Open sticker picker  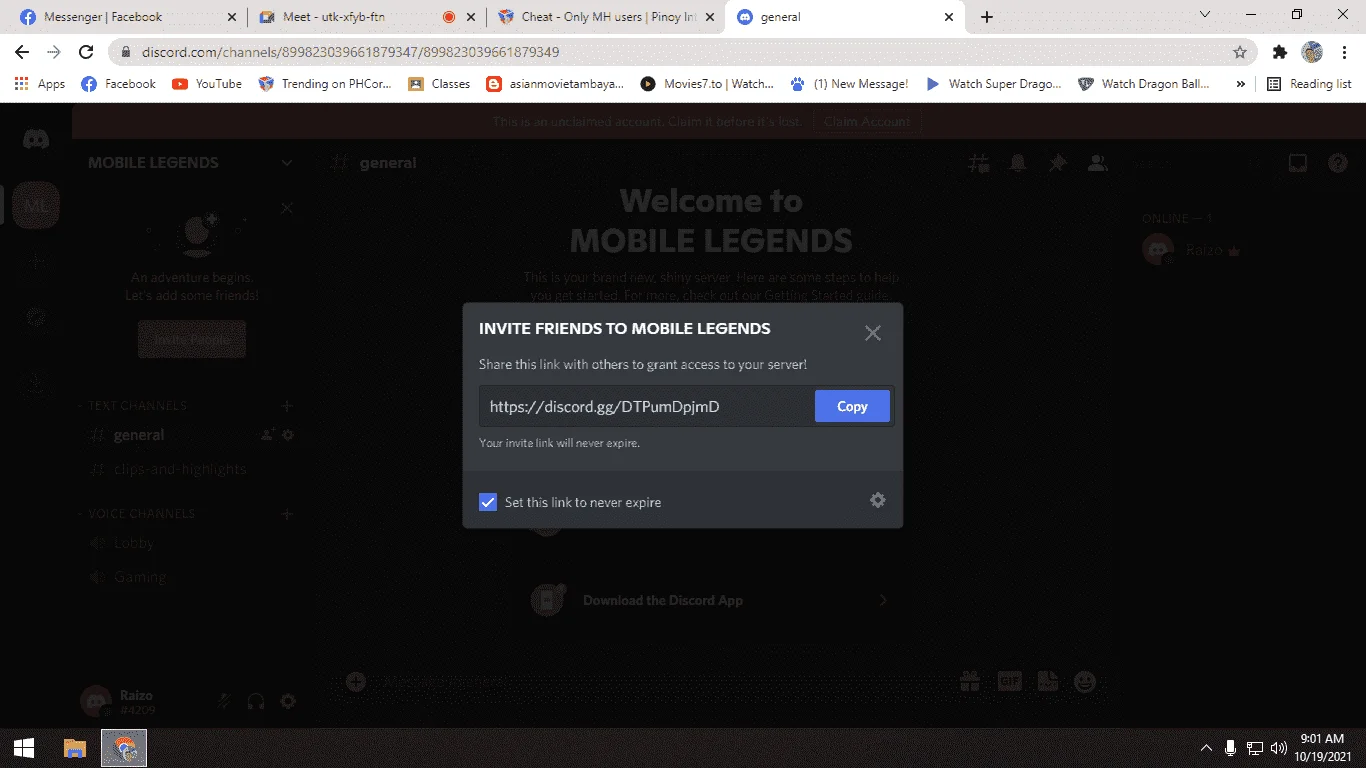coord(1047,682)
